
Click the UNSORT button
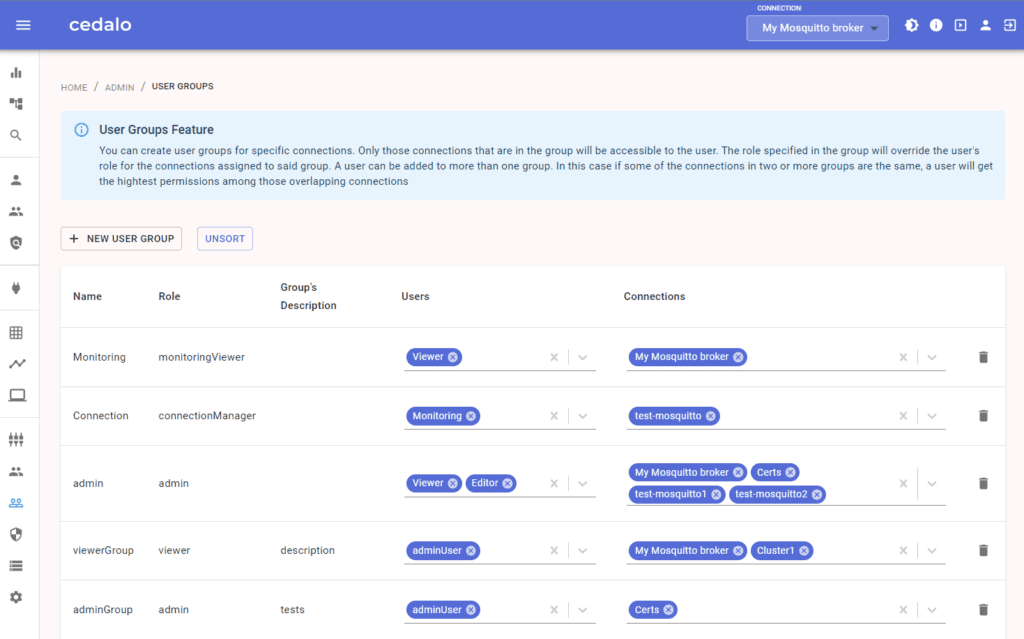[x=224, y=238]
